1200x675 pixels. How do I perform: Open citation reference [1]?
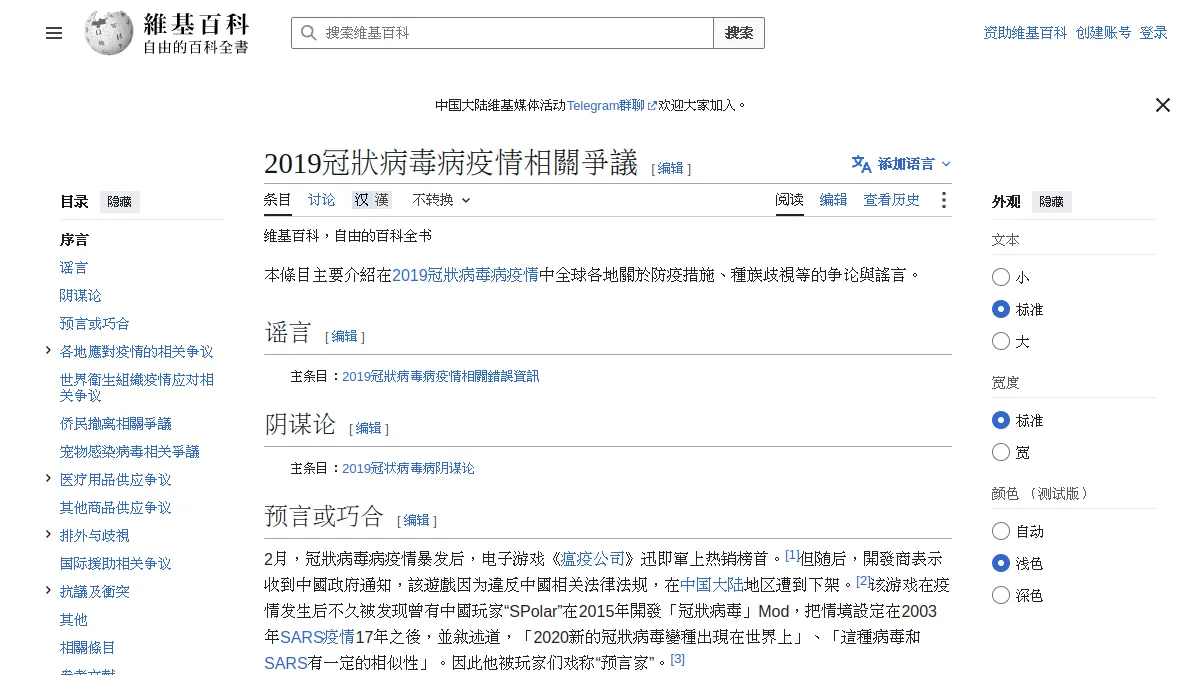click(792, 555)
